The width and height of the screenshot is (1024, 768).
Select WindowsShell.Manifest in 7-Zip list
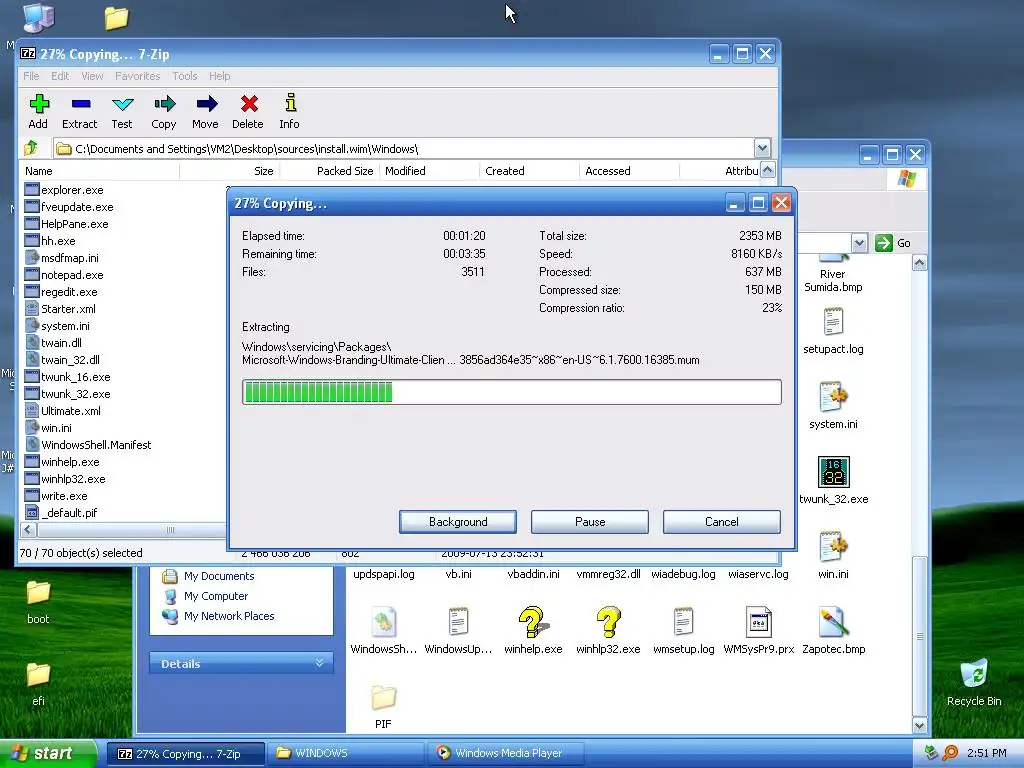pos(88,445)
